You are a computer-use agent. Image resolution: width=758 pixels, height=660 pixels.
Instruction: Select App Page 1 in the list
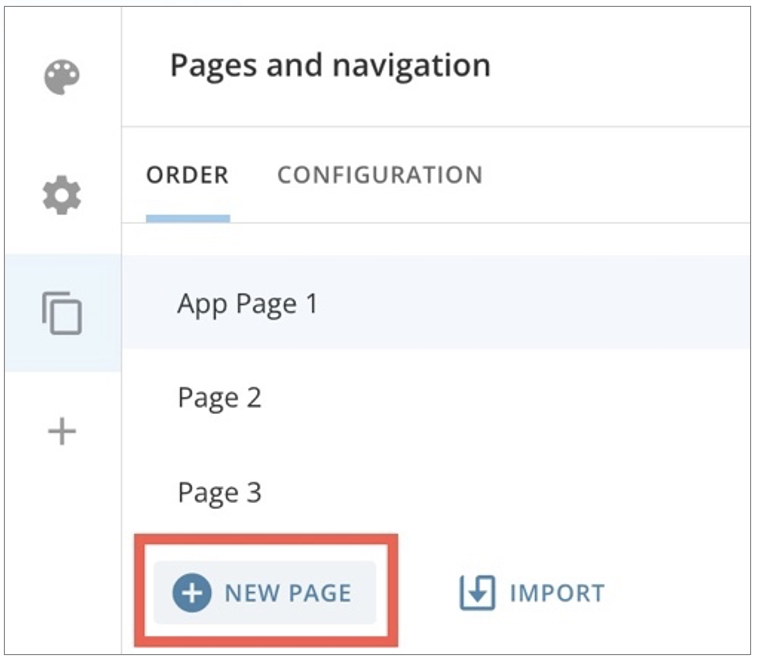click(436, 303)
